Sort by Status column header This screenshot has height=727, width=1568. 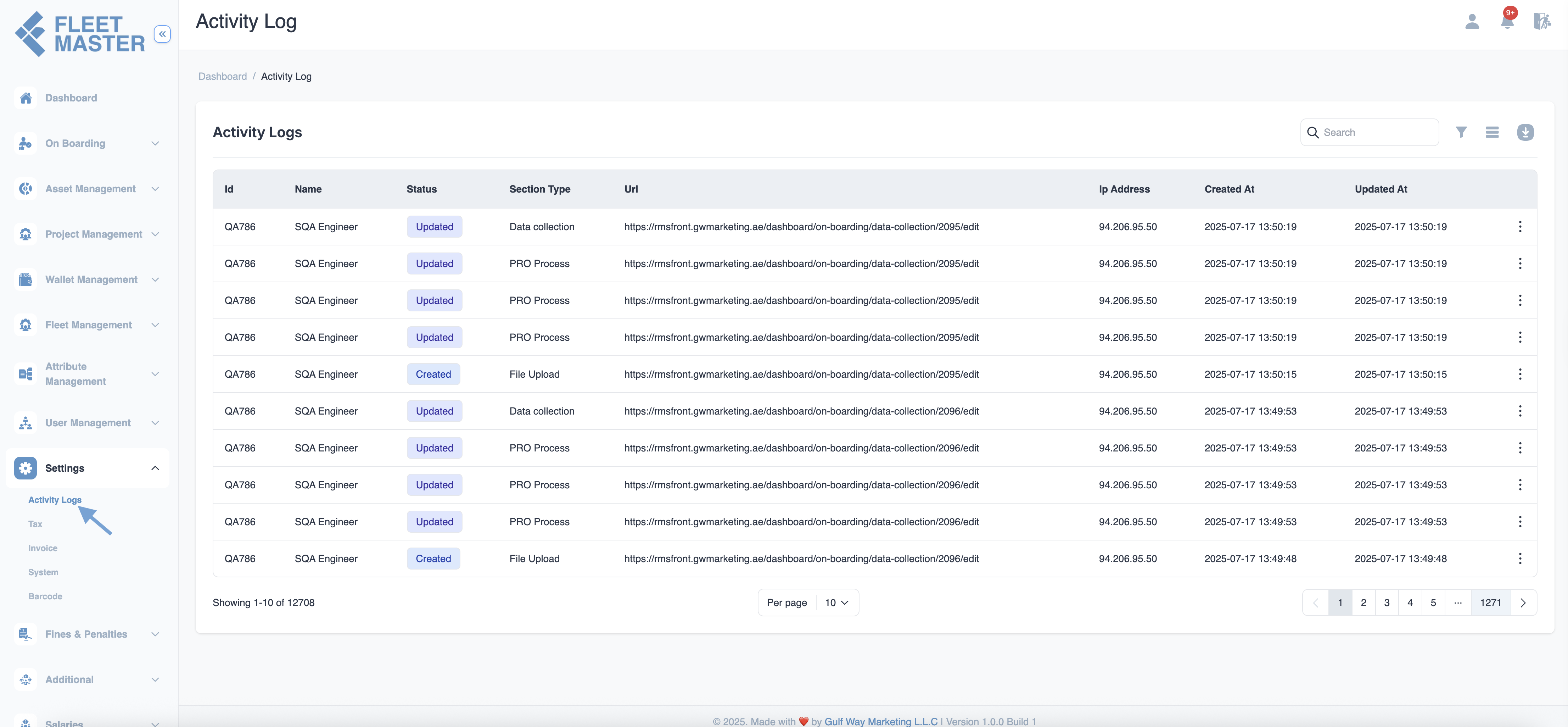[421, 189]
